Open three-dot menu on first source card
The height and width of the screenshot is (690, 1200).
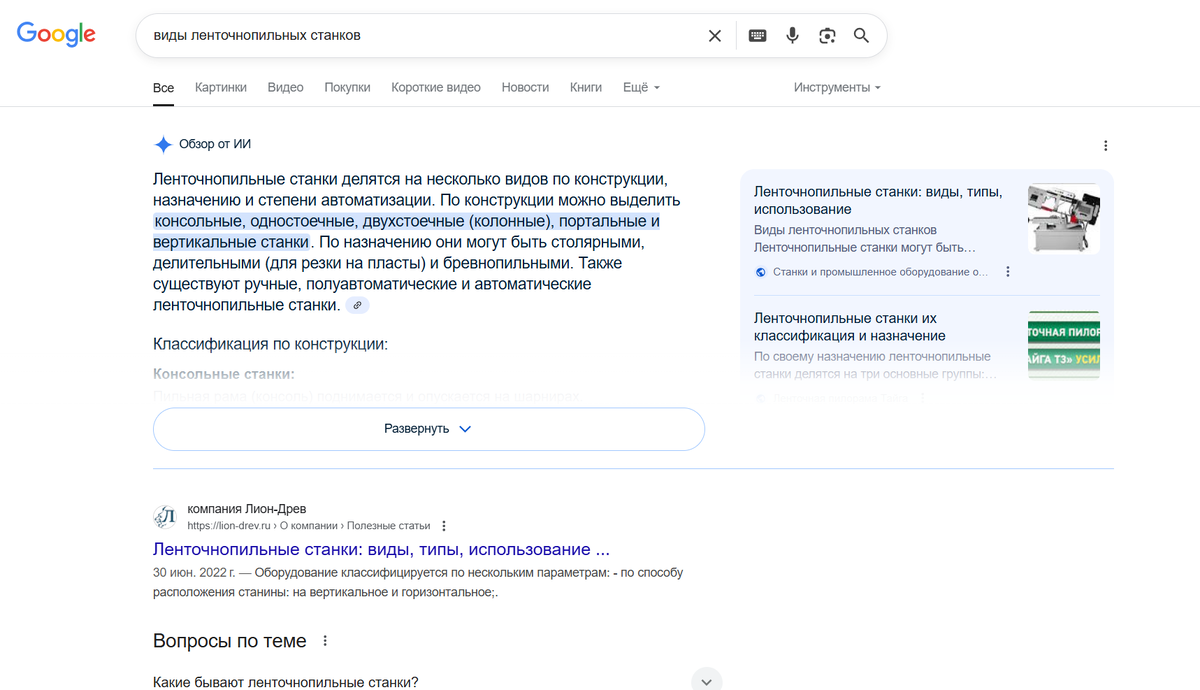1008,272
